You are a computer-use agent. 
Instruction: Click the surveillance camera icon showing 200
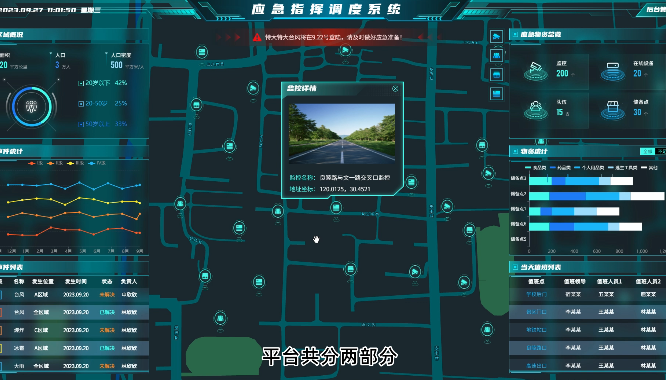point(536,71)
